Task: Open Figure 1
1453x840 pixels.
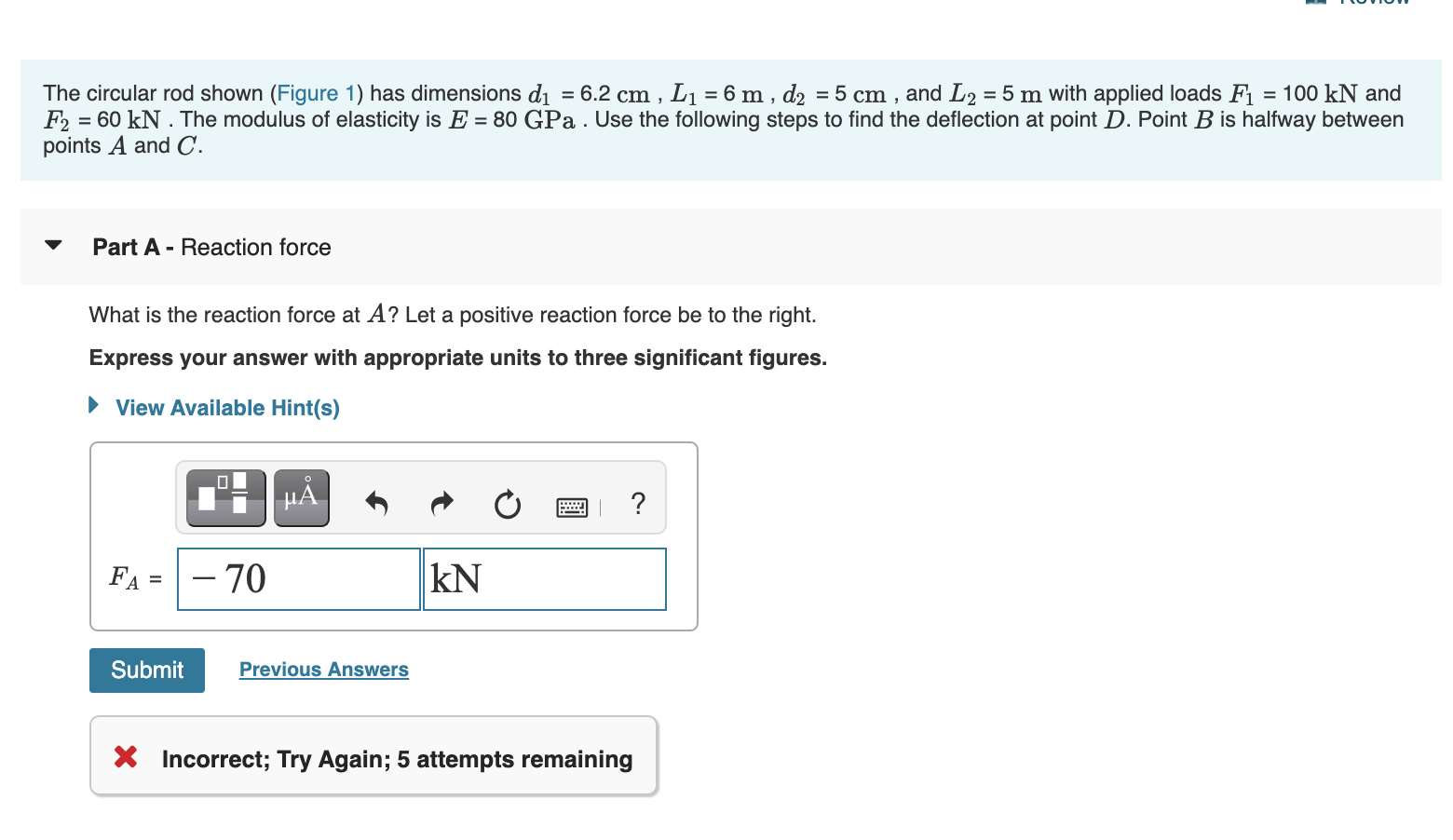Action: [x=316, y=92]
